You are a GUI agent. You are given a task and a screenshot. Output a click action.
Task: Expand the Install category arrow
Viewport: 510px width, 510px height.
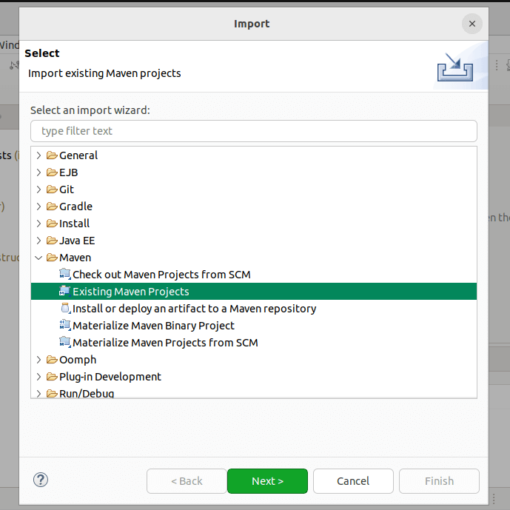[x=39, y=223]
